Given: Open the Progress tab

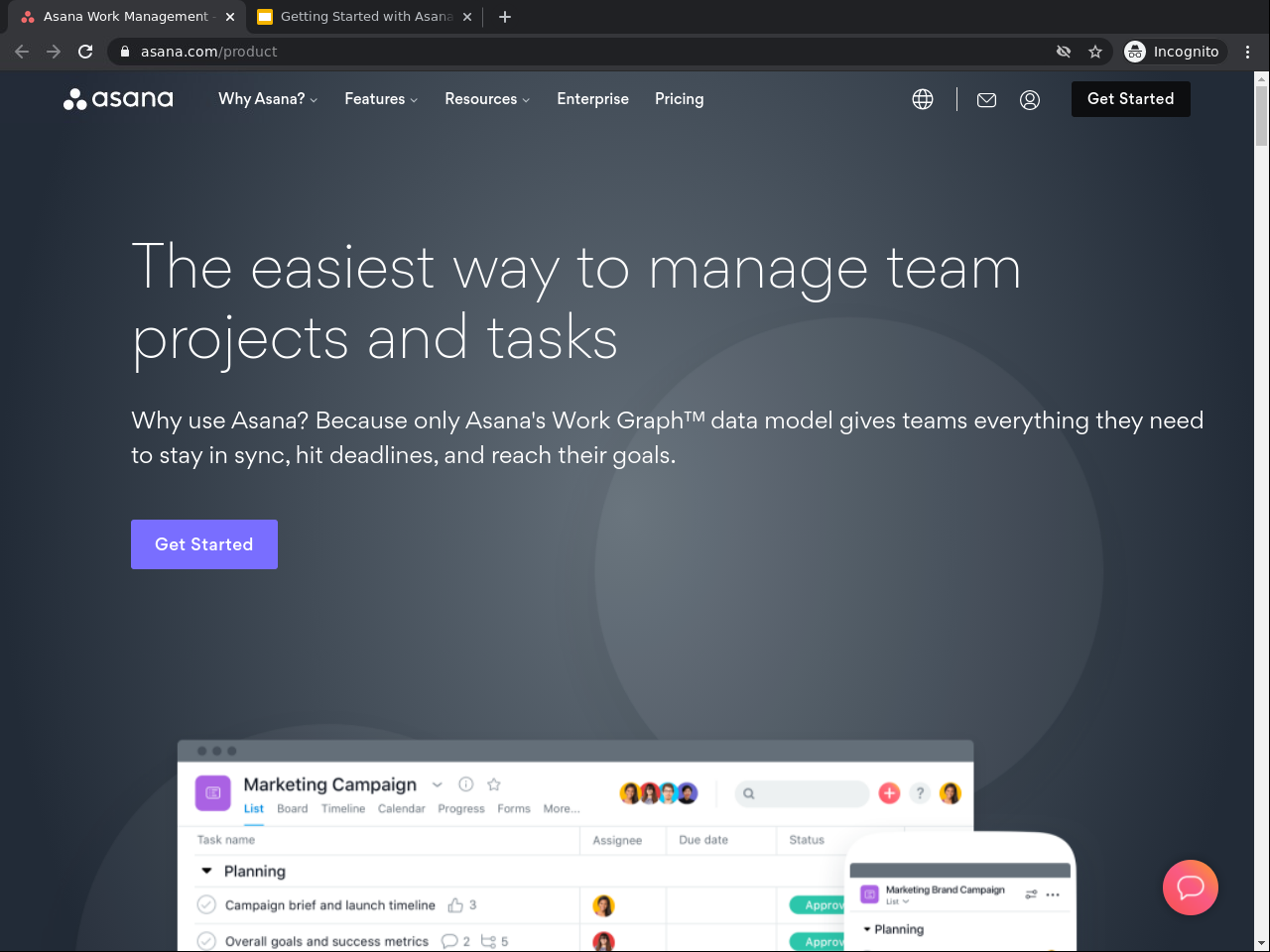Looking at the screenshot, I should coord(461,808).
